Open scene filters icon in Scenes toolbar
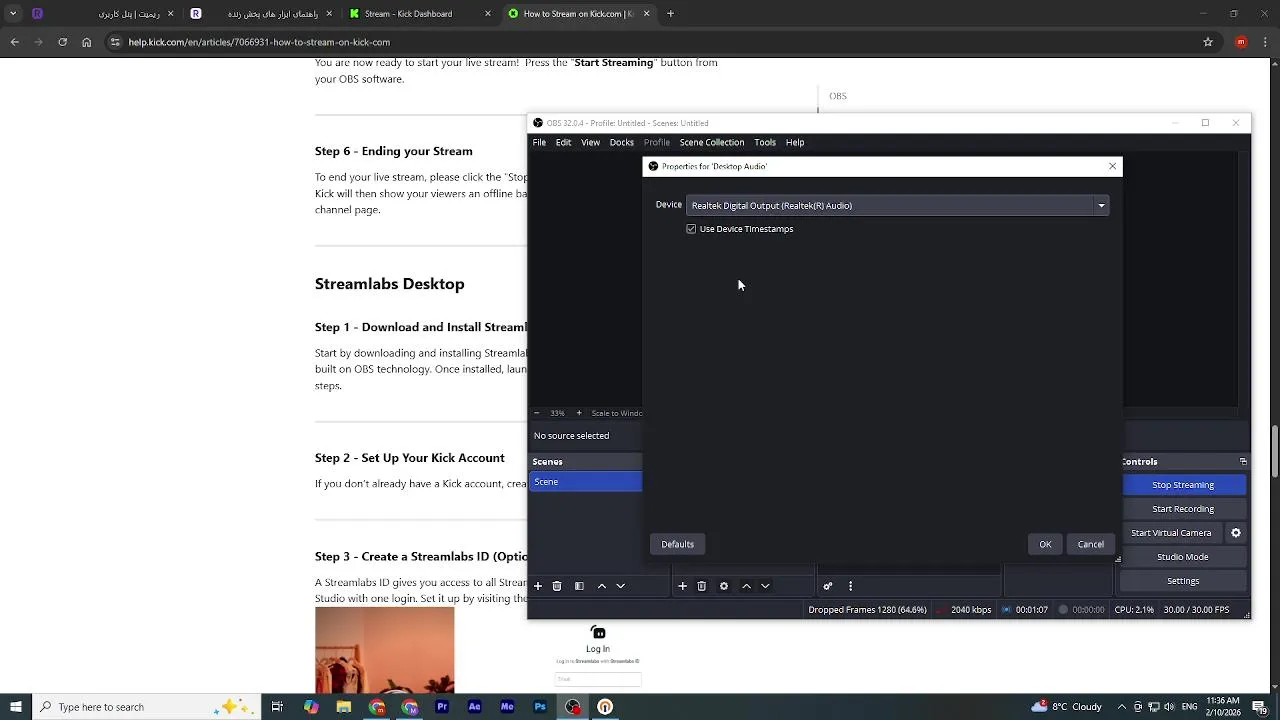The height and width of the screenshot is (720, 1280). tap(579, 586)
